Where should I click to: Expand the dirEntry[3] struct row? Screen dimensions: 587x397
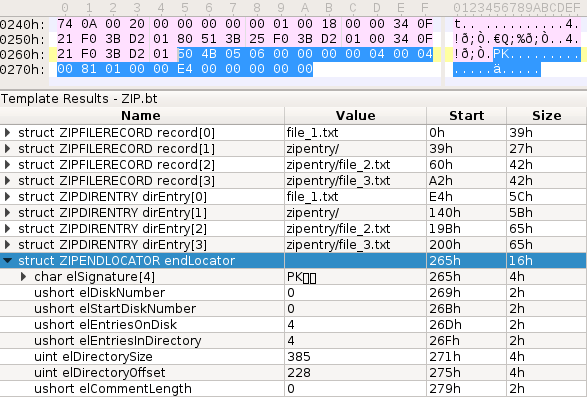point(7,245)
